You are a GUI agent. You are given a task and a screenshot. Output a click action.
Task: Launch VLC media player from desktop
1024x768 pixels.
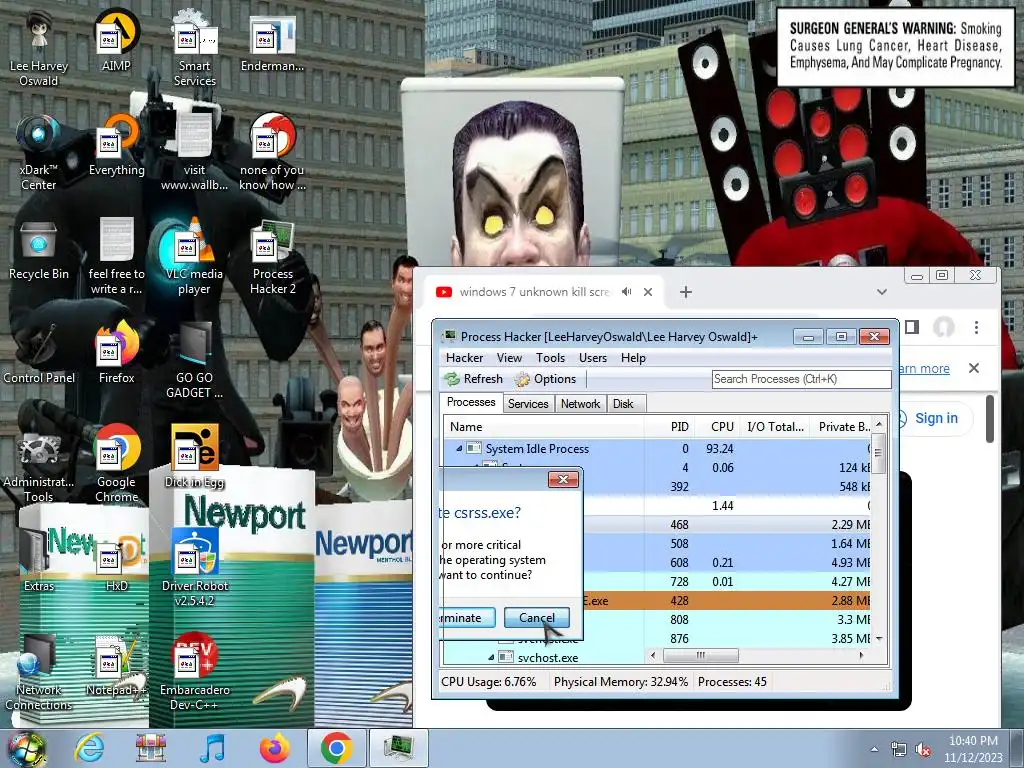coord(195,257)
